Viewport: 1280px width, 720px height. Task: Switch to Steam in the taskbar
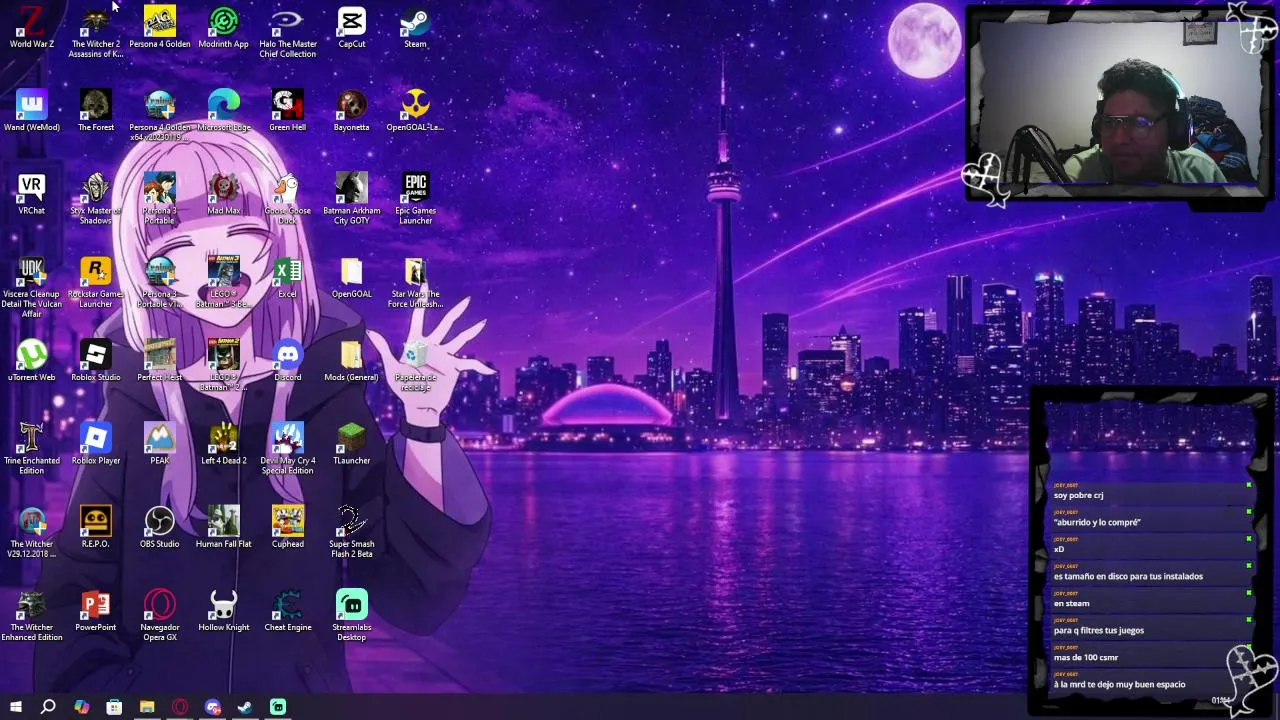[x=245, y=707]
